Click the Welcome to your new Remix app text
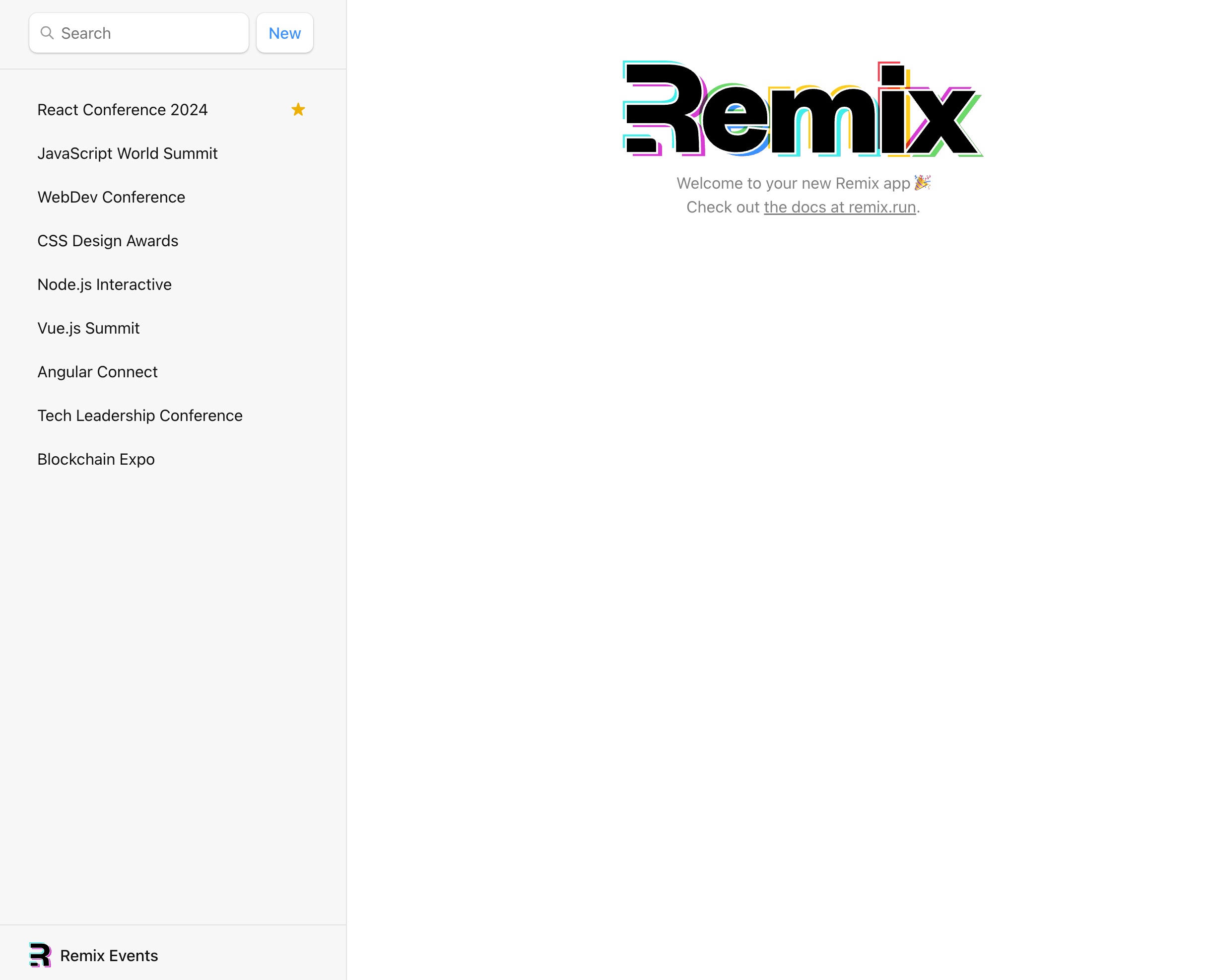This screenshot has height=980, width=1209. (803, 183)
